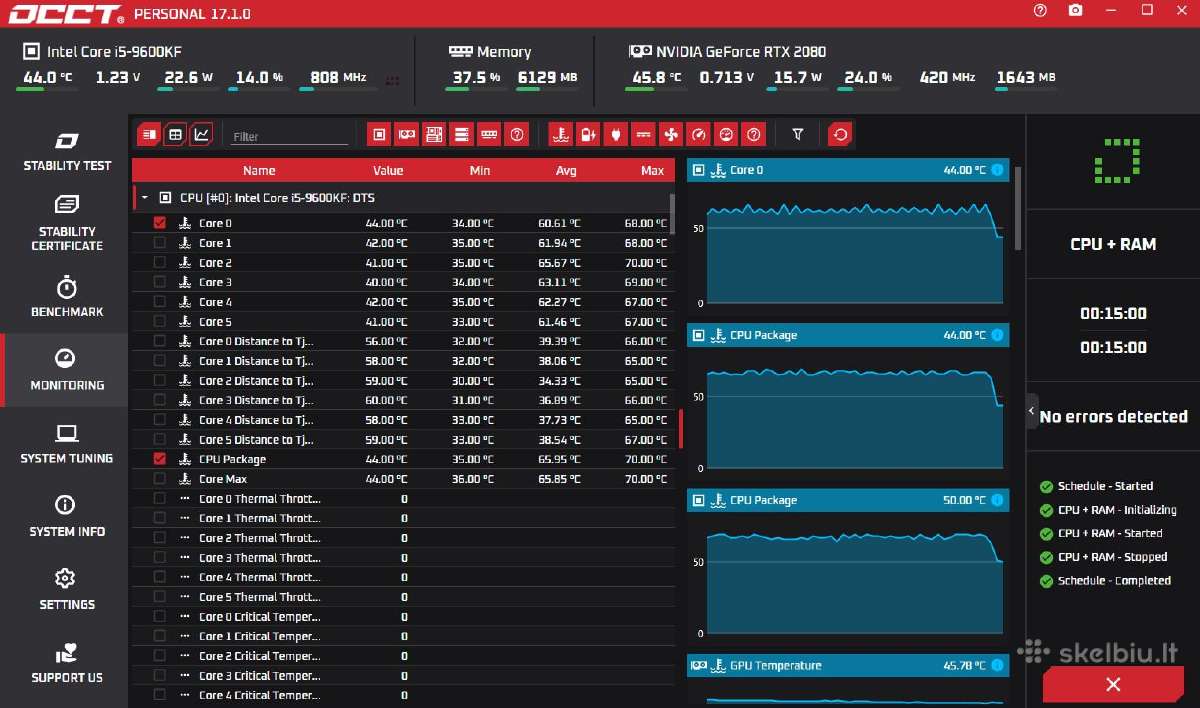Check the Core 5 checkbox
Image resolution: width=1200 pixels, height=708 pixels.
(159, 321)
